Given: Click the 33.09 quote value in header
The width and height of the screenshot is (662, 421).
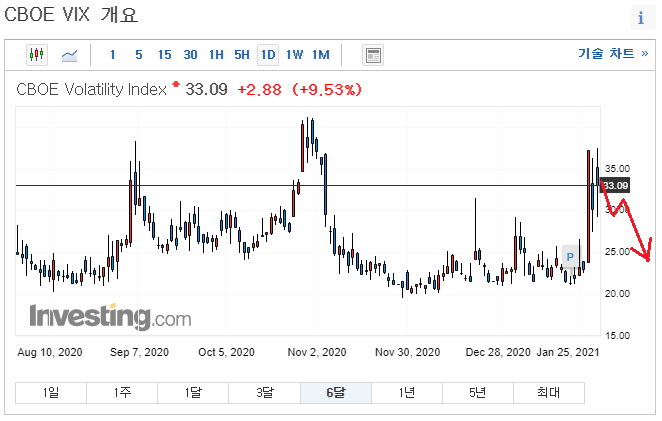Looking at the screenshot, I should point(206,90).
